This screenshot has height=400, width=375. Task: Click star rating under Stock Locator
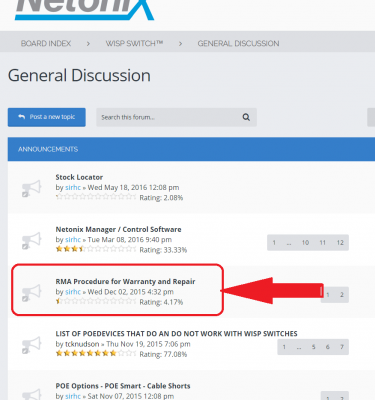[96, 197]
